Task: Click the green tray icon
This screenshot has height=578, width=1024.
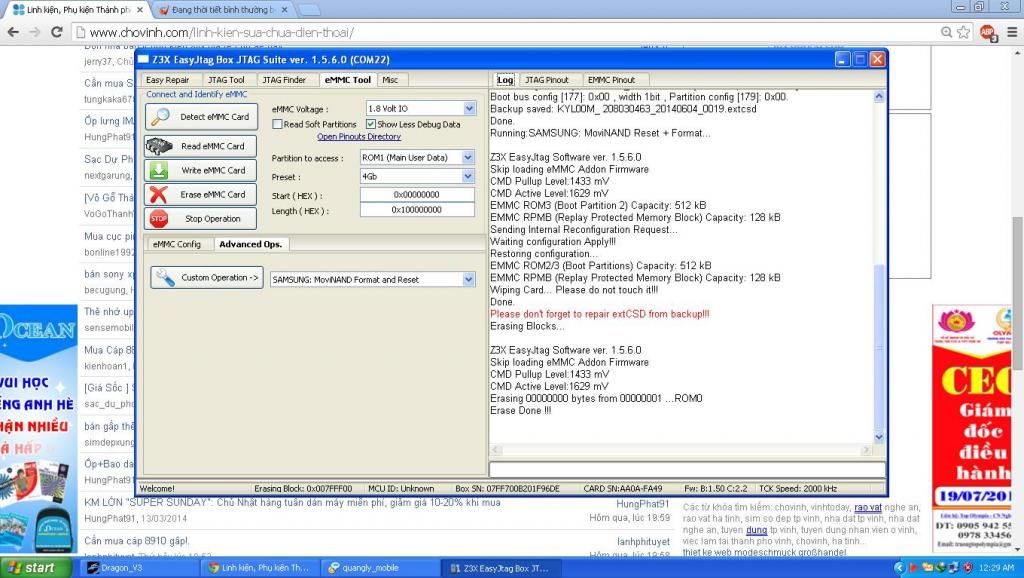Action: (x=941, y=568)
